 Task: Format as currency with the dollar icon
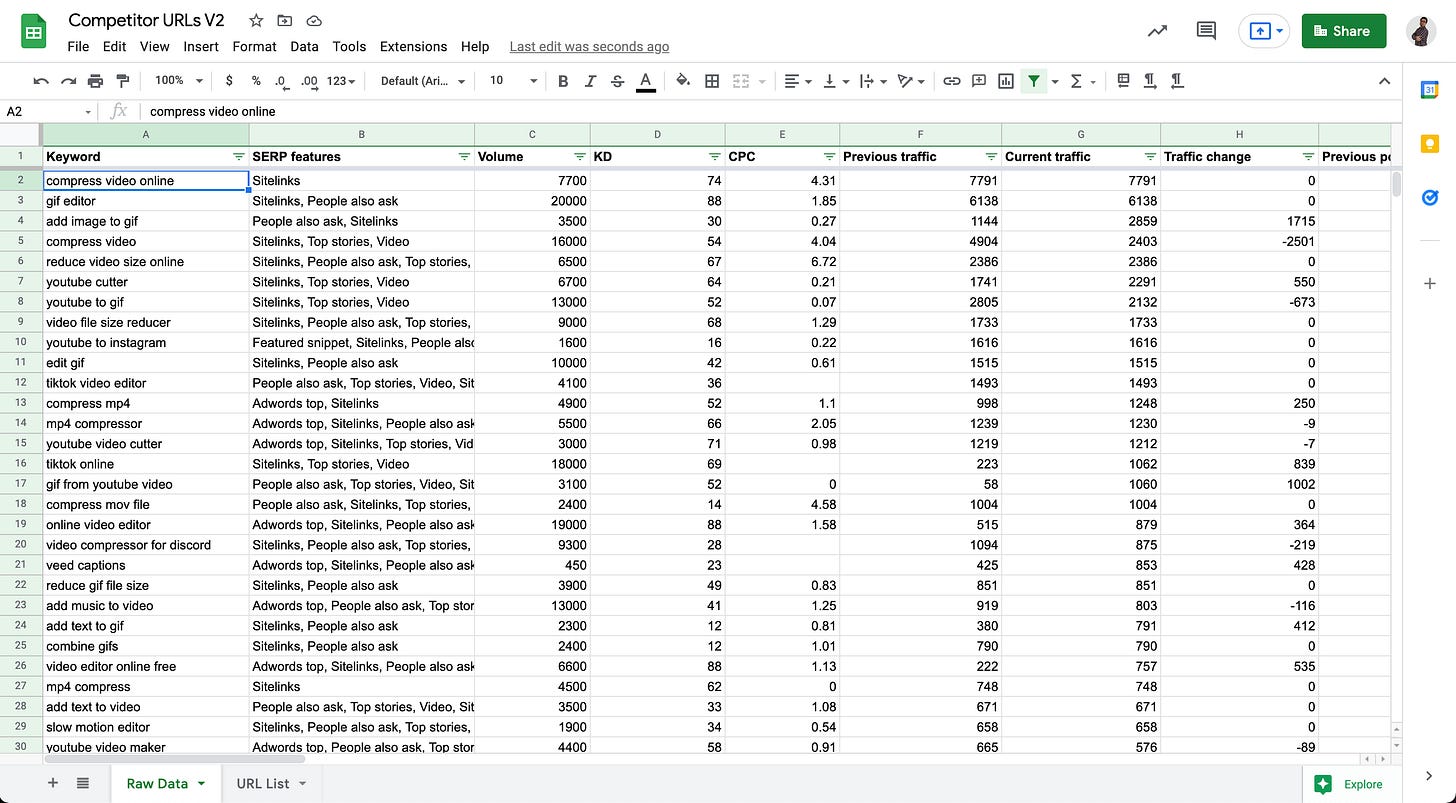[x=229, y=81]
